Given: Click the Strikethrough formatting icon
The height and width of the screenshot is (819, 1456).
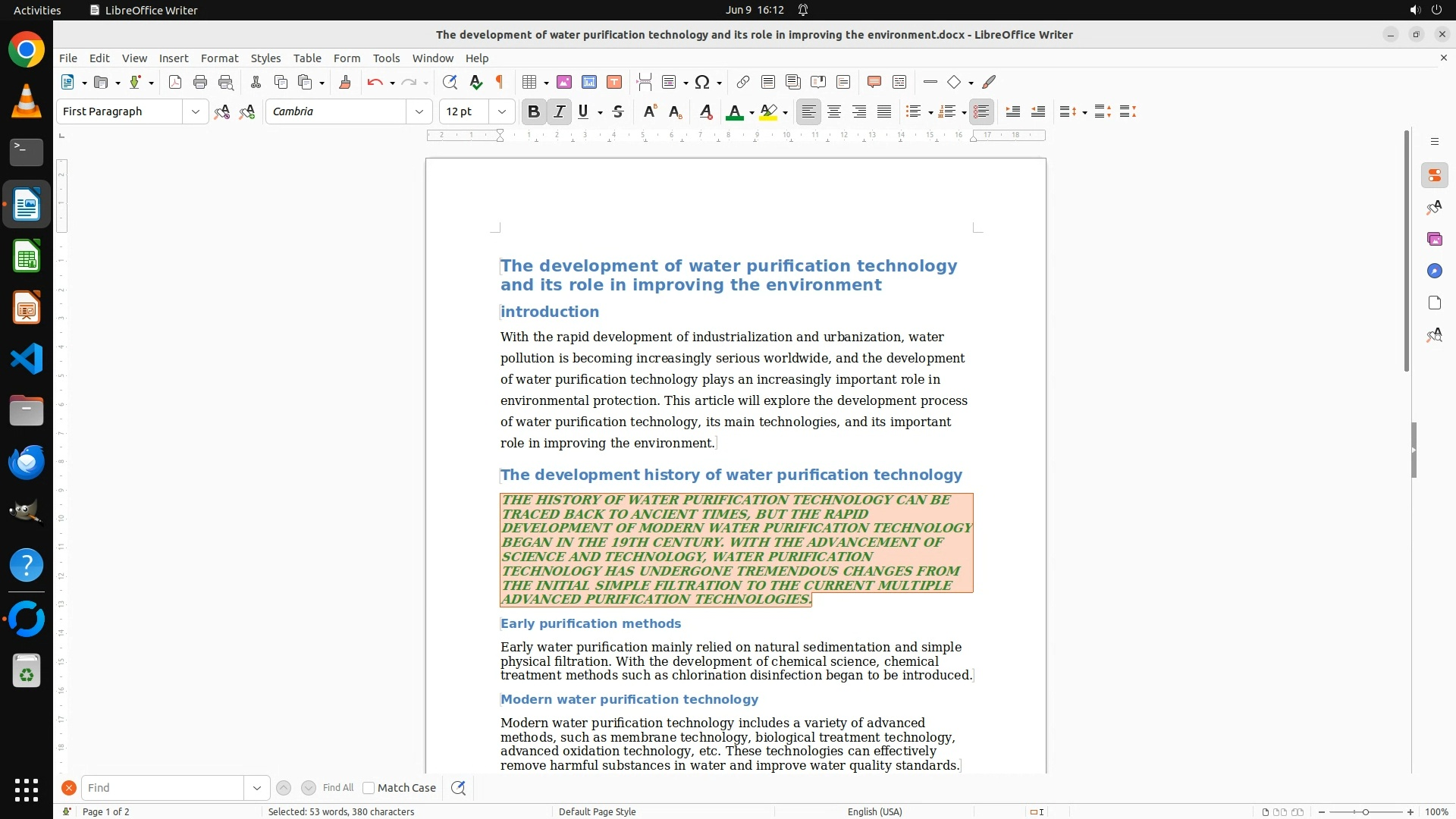Looking at the screenshot, I should (x=618, y=111).
